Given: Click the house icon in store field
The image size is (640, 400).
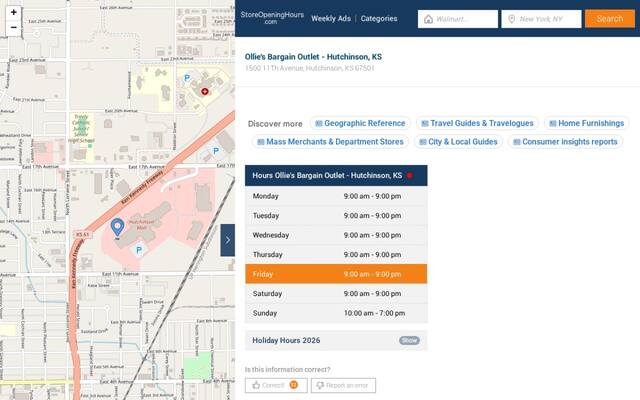Looking at the screenshot, I should click(x=428, y=19).
